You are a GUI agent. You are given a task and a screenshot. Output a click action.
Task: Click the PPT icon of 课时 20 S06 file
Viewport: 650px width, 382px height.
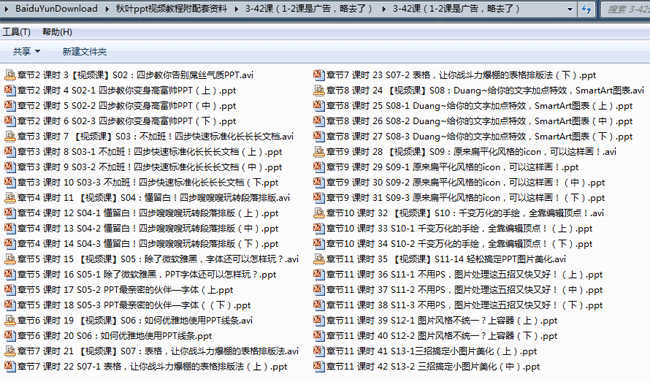coord(10,336)
